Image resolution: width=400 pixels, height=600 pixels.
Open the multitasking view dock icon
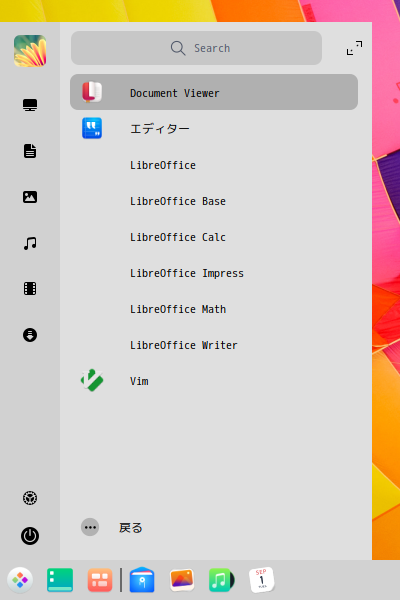100,580
